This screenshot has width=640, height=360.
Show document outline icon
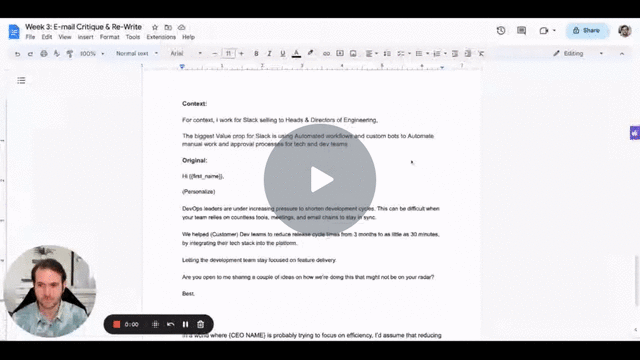[x=21, y=80]
